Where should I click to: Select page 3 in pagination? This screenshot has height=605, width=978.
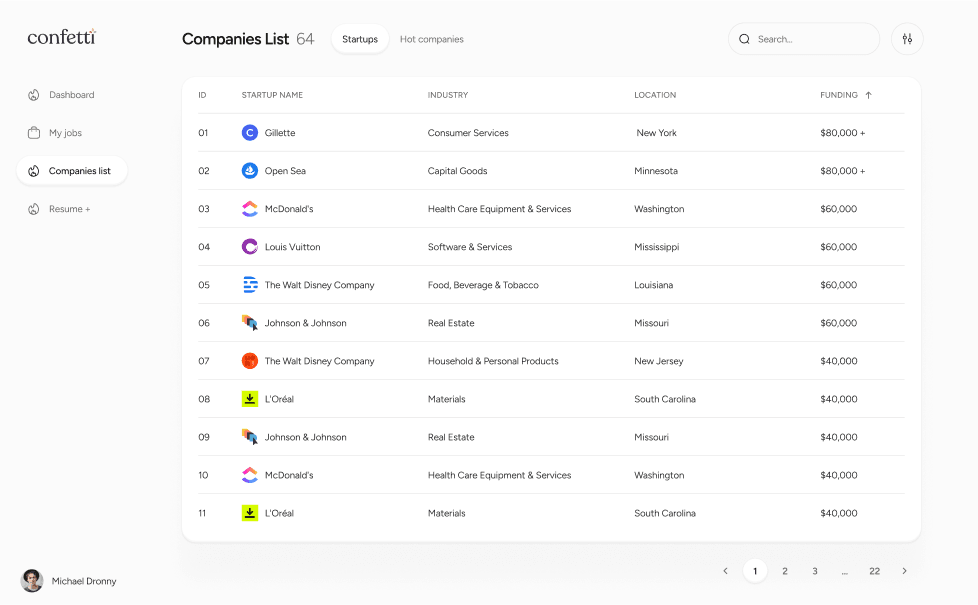click(814, 570)
